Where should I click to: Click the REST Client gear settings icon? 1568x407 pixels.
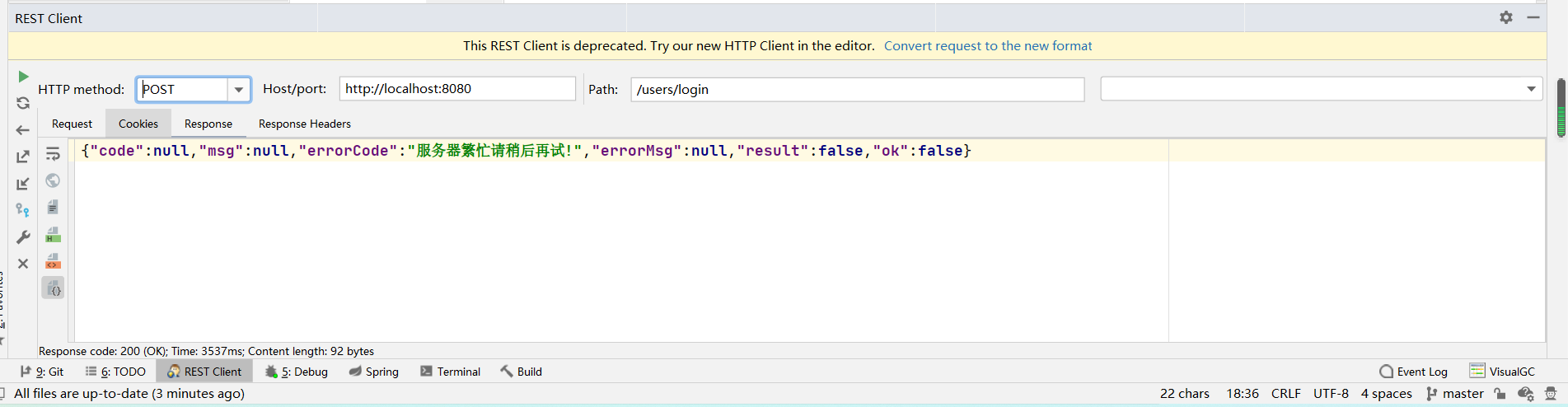point(1506,17)
